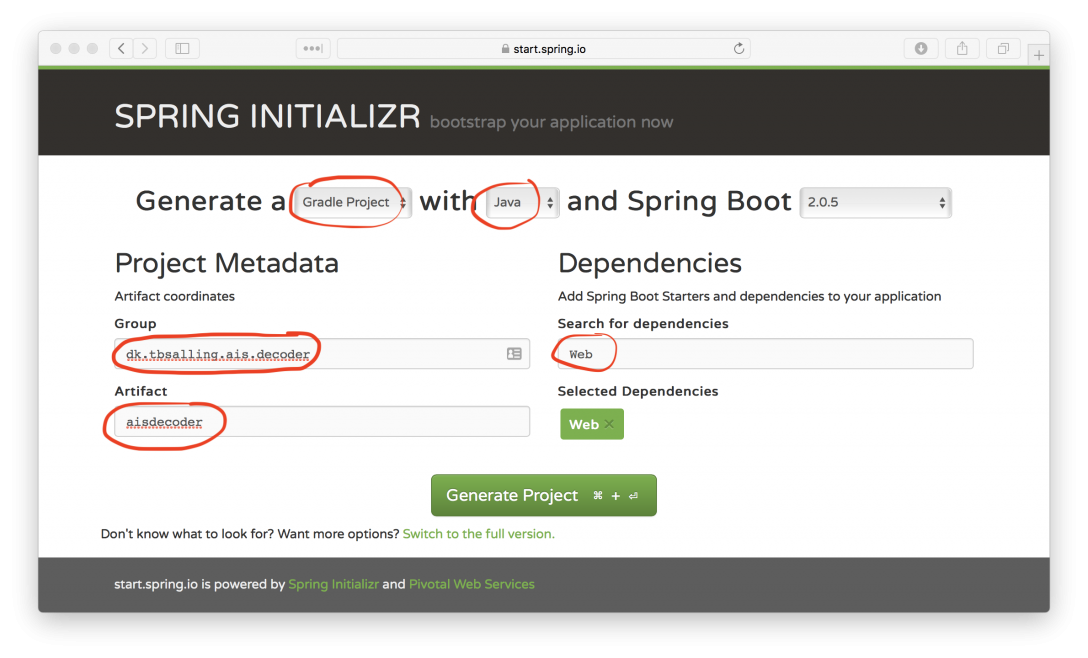Open the share sheet icon
This screenshot has height=658, width=1088.
click(962, 49)
